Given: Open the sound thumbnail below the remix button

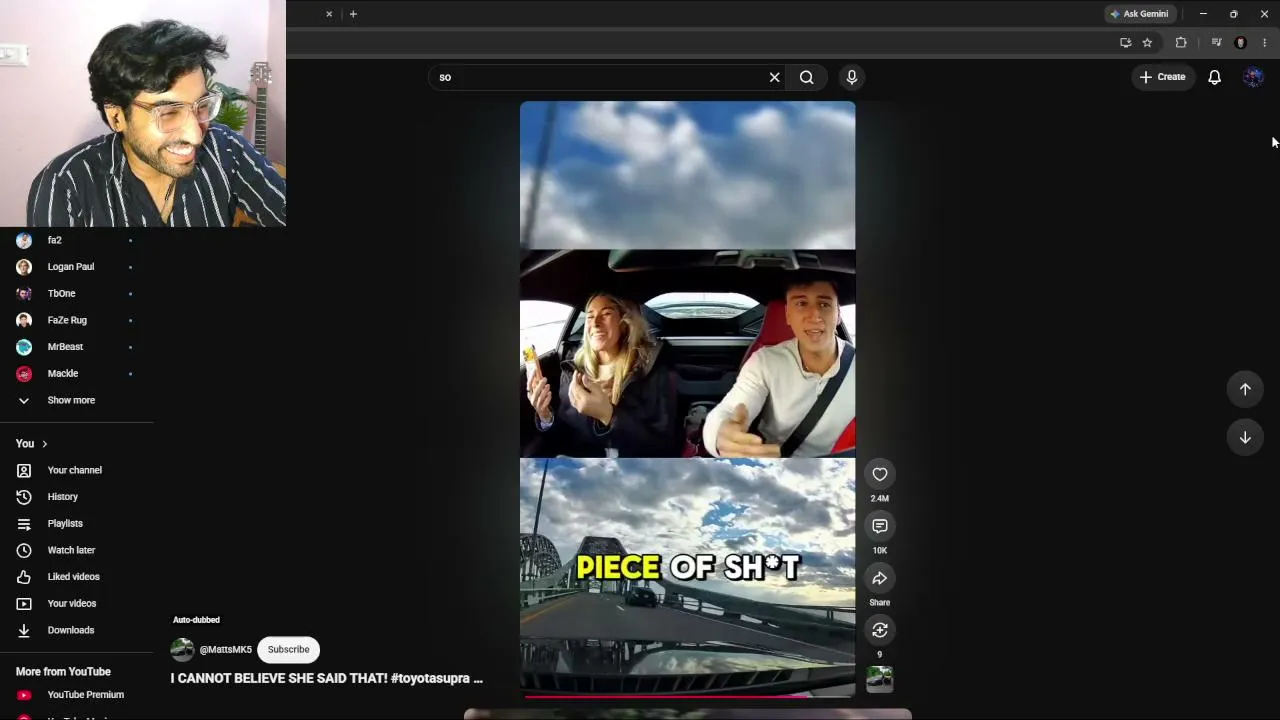Looking at the screenshot, I should click(x=880, y=680).
